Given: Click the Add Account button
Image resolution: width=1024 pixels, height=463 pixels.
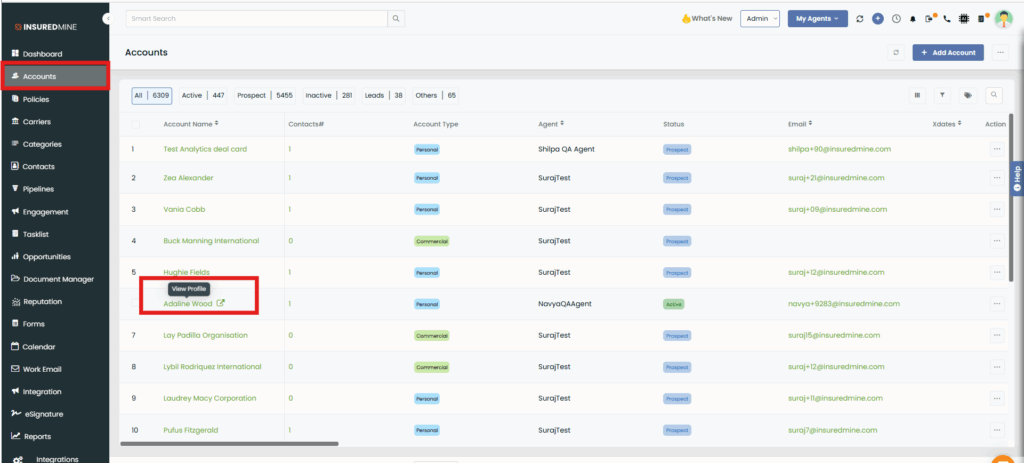Looking at the screenshot, I should click(x=948, y=52).
